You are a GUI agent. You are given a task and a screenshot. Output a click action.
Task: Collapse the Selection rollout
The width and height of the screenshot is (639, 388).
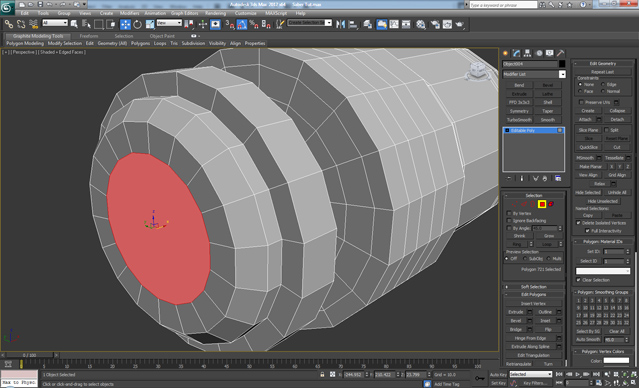coord(533,195)
